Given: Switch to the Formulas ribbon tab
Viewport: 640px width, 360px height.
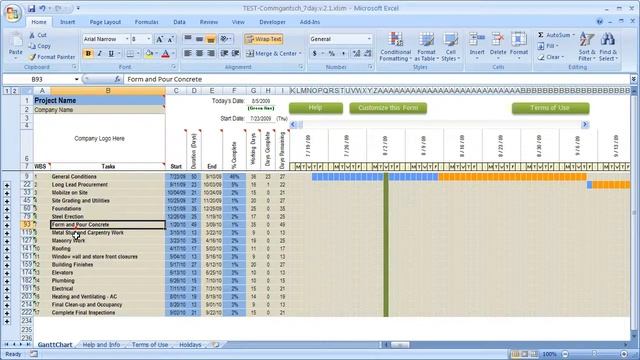Looking at the screenshot, I should [x=147, y=22].
